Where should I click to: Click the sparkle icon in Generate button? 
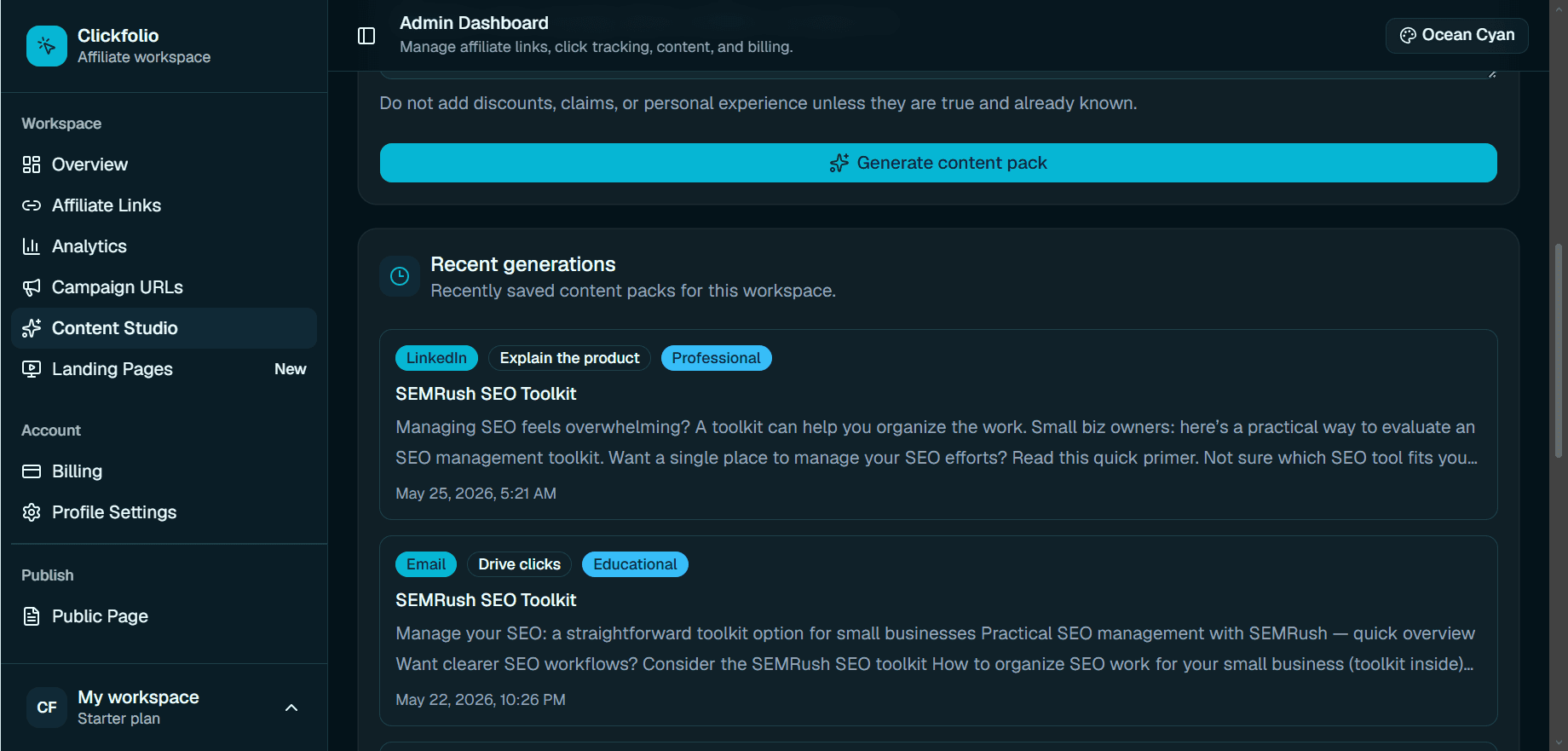[x=839, y=163]
